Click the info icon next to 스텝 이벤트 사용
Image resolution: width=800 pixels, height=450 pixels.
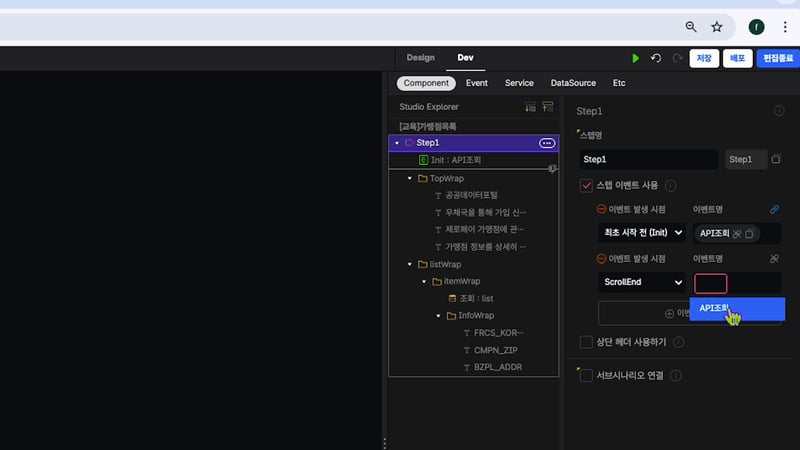671,186
